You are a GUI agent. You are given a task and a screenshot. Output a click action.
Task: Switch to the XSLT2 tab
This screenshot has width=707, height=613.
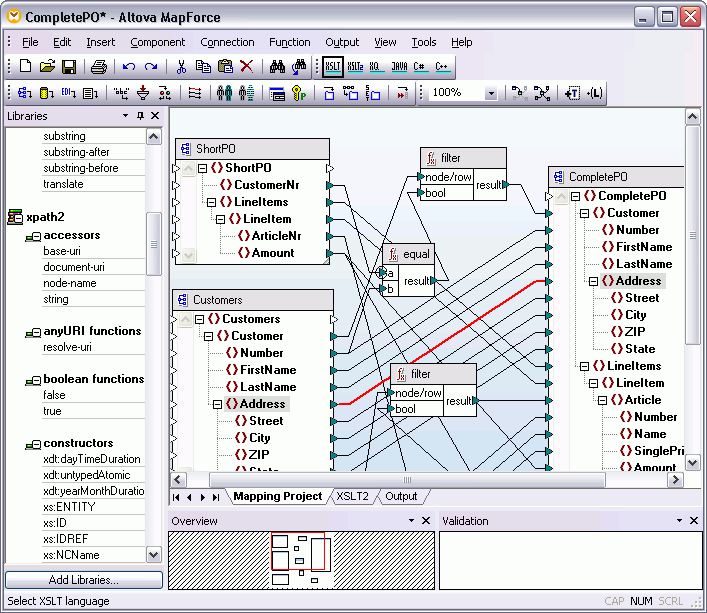point(352,496)
